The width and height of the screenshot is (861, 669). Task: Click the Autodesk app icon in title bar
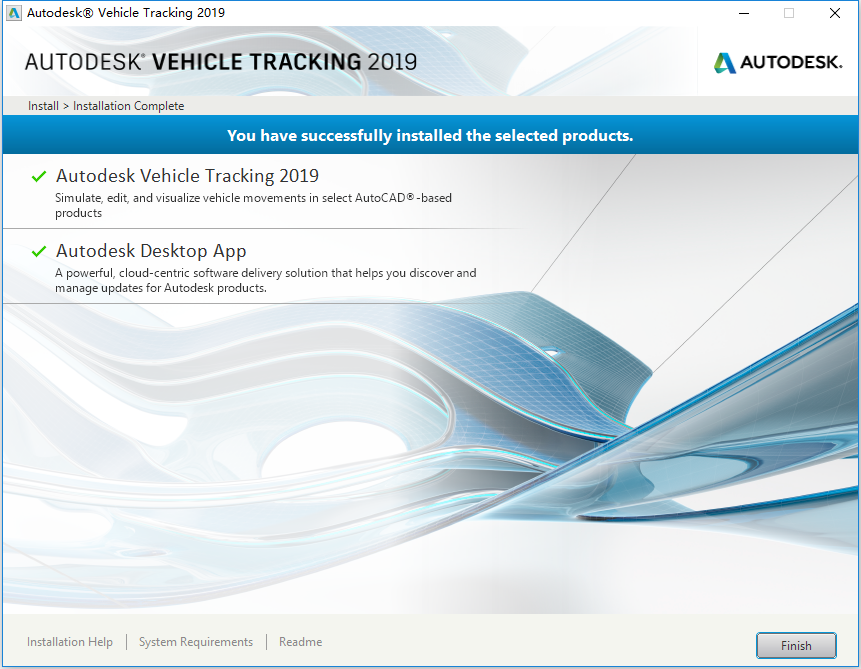tap(14, 13)
